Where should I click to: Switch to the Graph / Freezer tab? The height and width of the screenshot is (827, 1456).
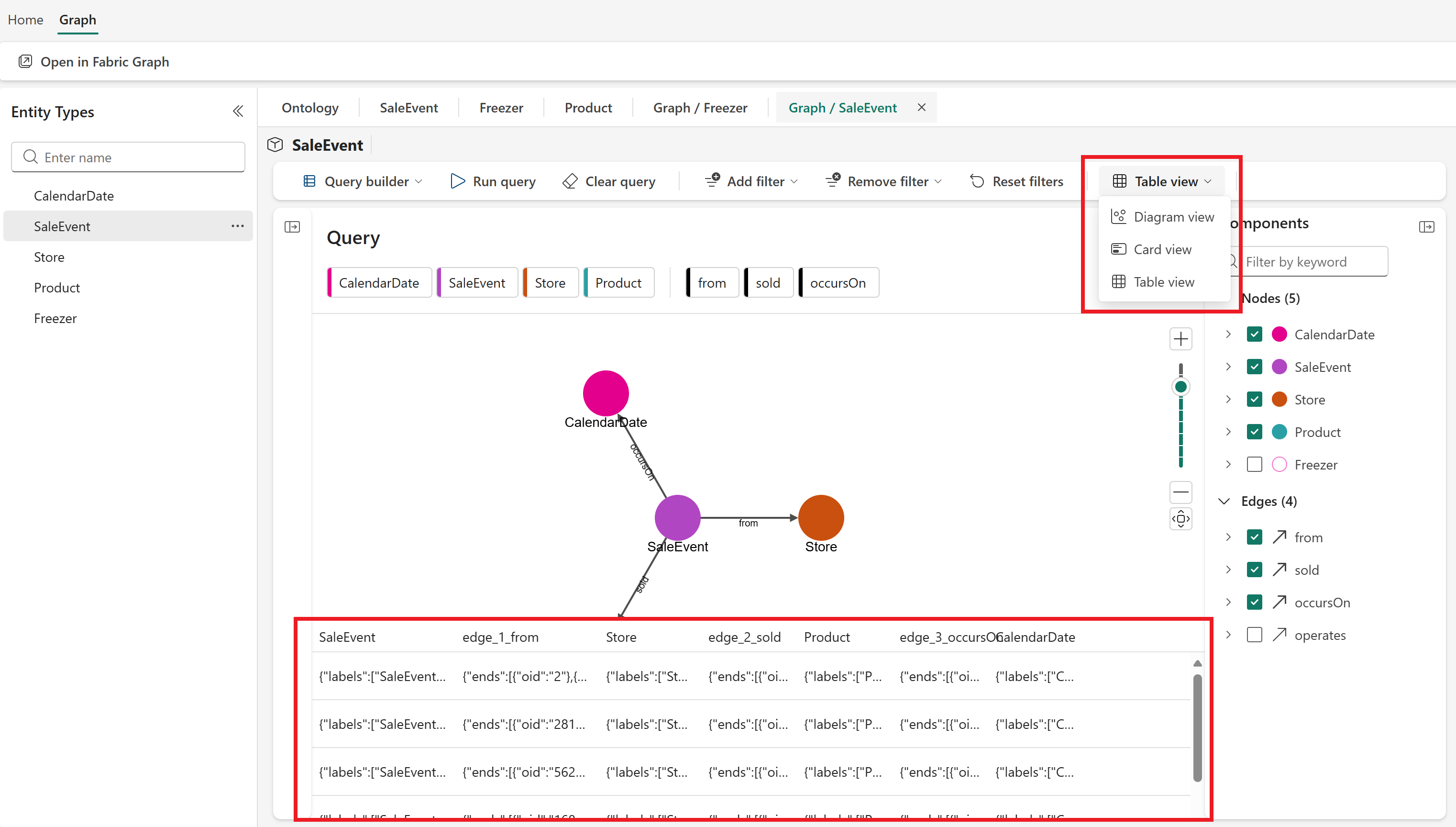click(x=700, y=108)
